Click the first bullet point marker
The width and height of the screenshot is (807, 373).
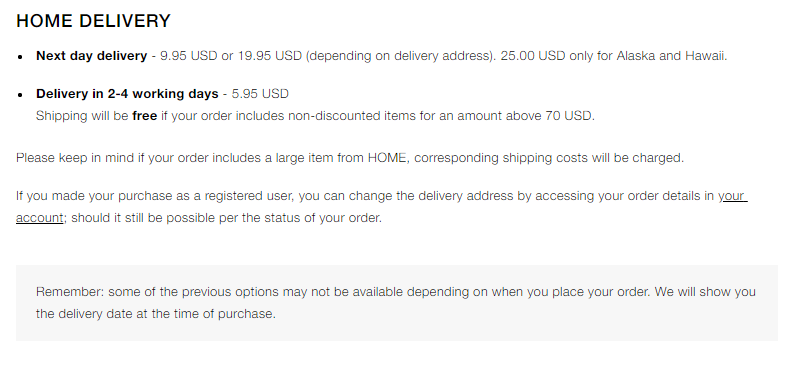pos(20,57)
